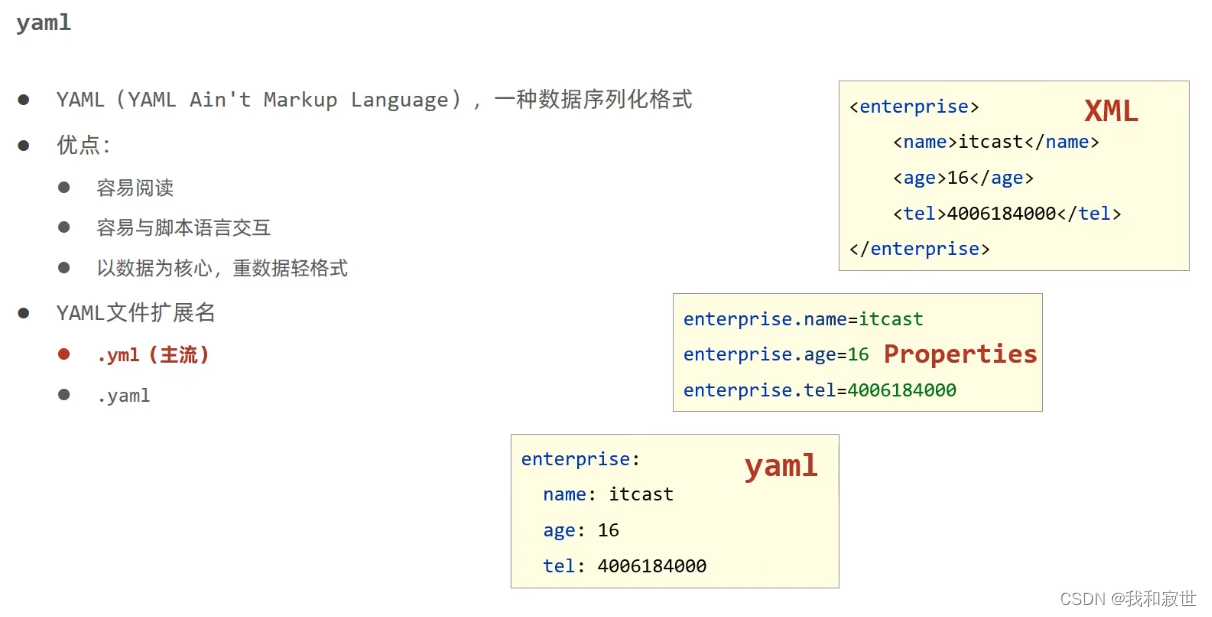Screen dimensions: 1212x617
Task: Click the .yml (主流) bullet item
Action: [153, 355]
